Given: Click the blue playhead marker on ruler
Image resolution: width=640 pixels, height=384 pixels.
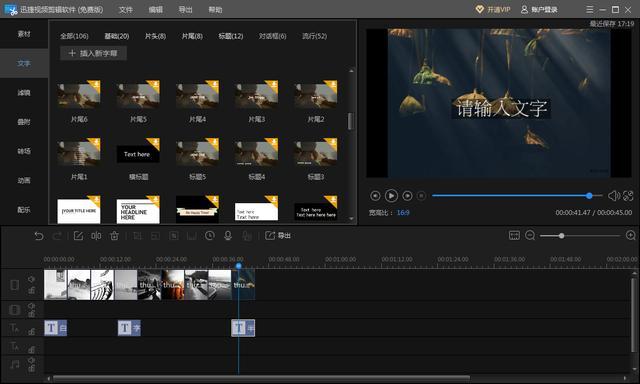Looking at the screenshot, I should point(238,266).
